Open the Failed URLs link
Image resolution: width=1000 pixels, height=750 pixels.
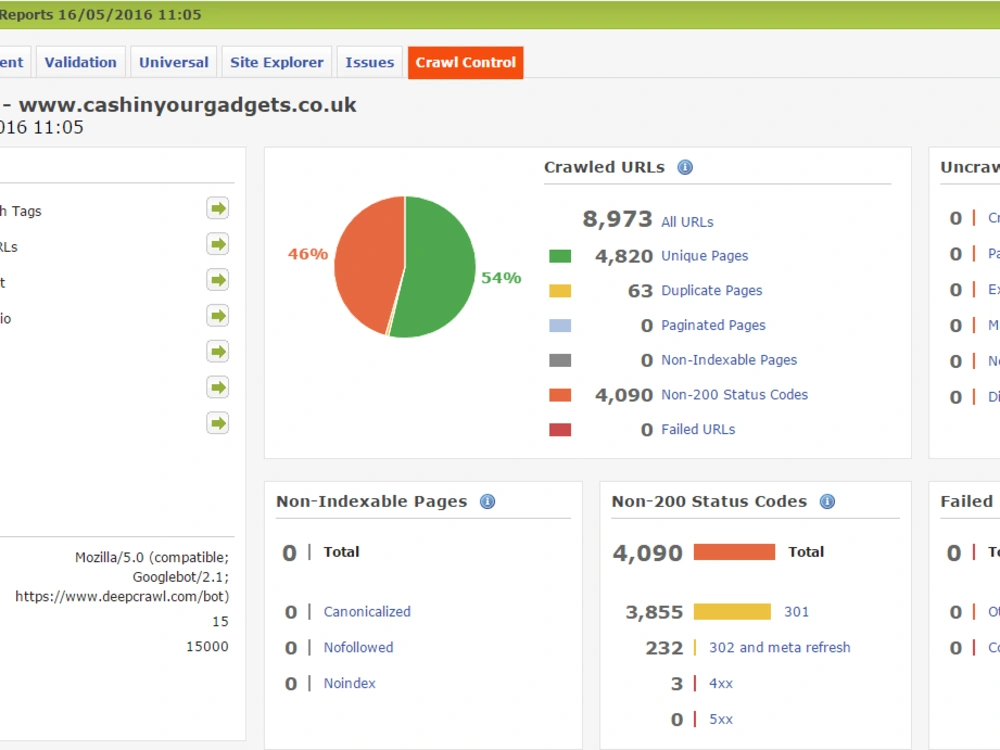698,429
